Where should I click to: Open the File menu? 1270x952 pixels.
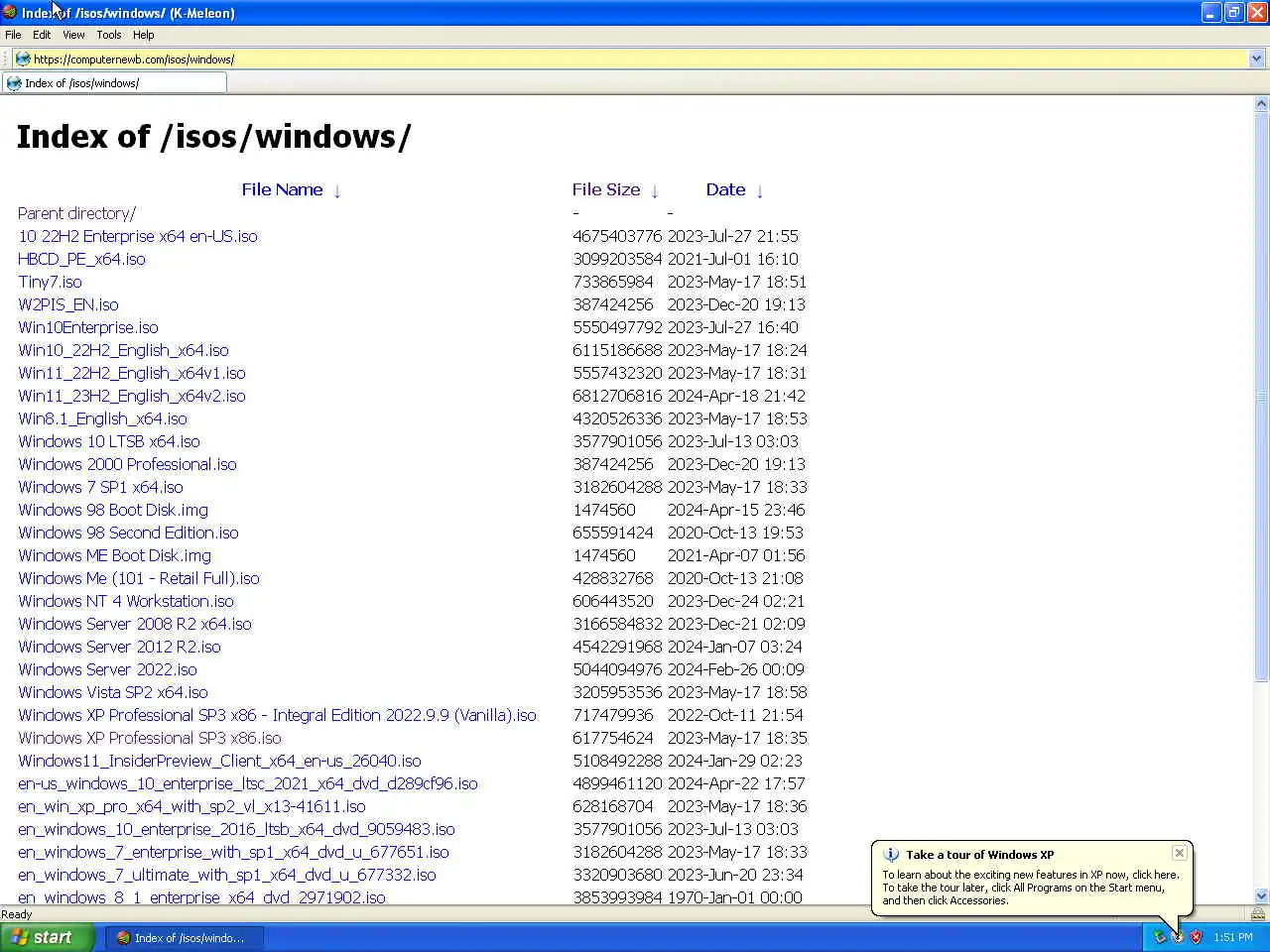point(13,35)
